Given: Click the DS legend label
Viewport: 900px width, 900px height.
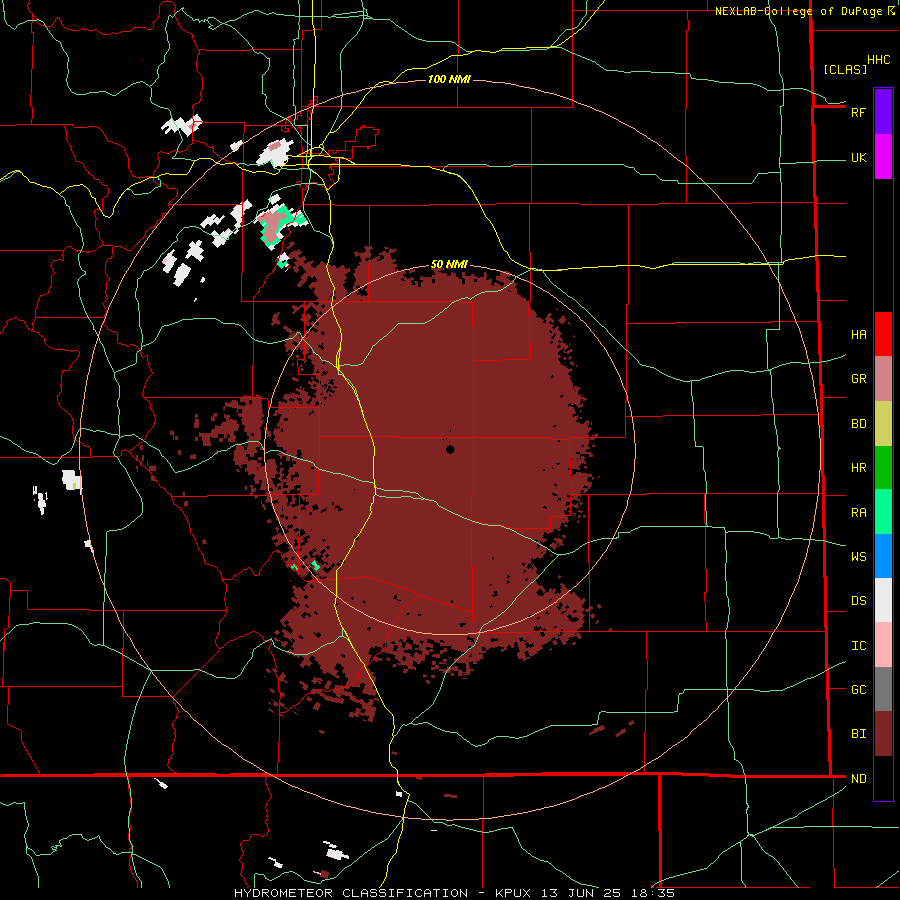Looking at the screenshot, I should coord(858,601).
